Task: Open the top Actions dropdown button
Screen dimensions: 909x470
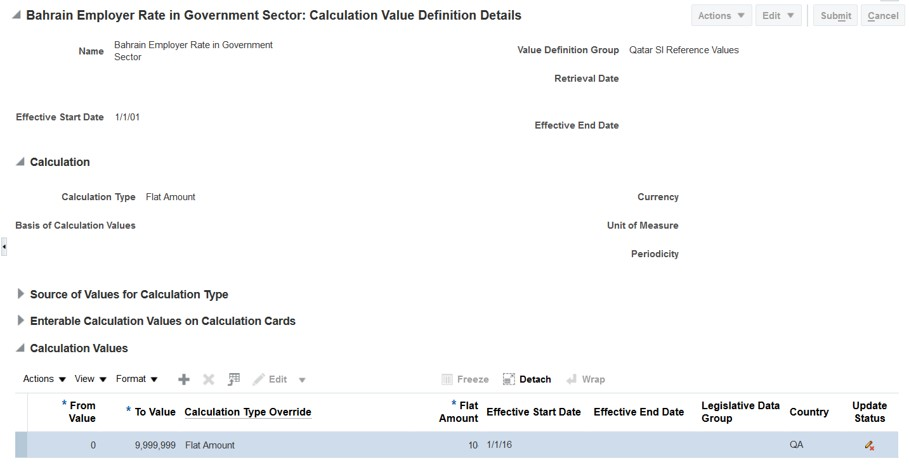Action: click(721, 16)
